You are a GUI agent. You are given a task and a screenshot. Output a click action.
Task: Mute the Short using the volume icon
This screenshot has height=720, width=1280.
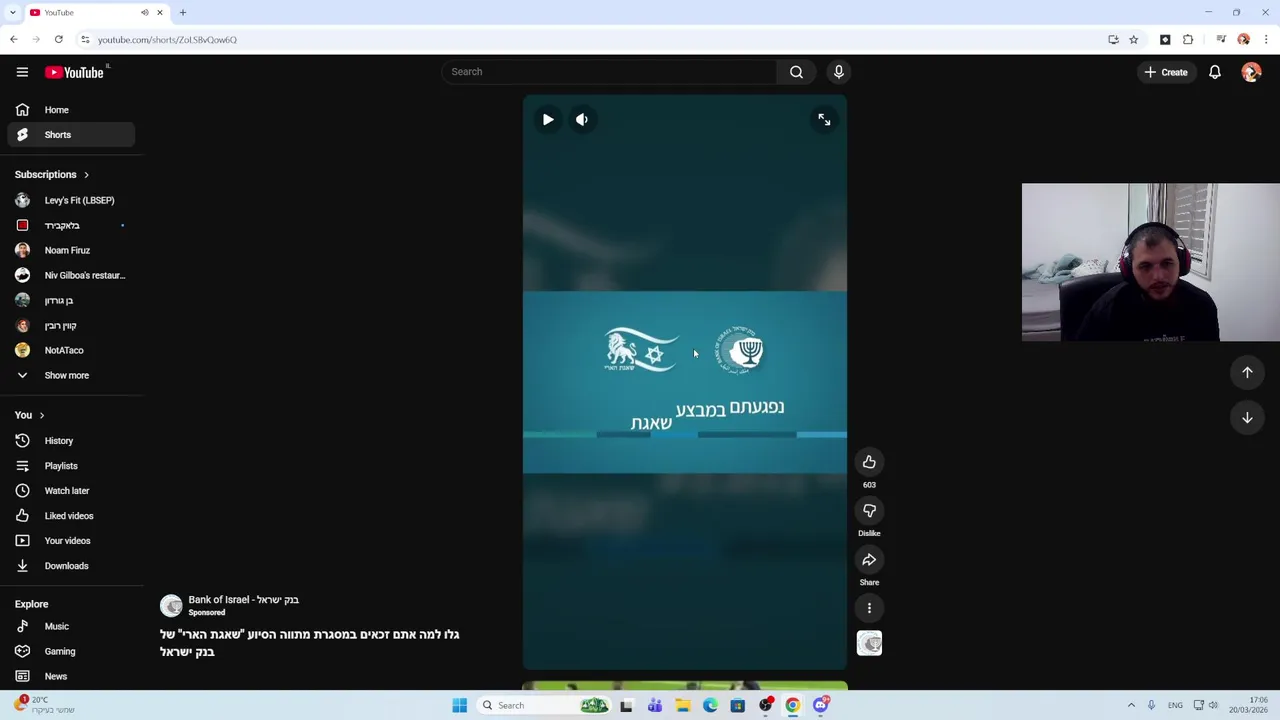click(582, 120)
